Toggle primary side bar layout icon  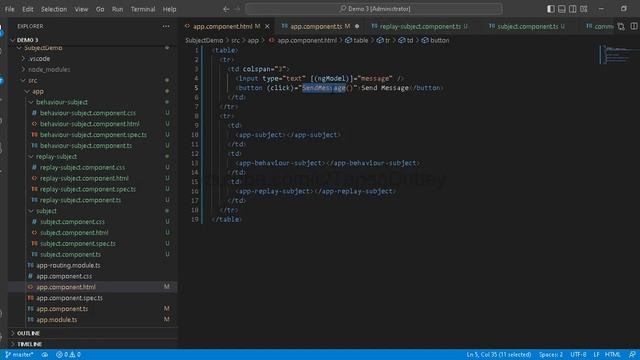tap(551, 9)
